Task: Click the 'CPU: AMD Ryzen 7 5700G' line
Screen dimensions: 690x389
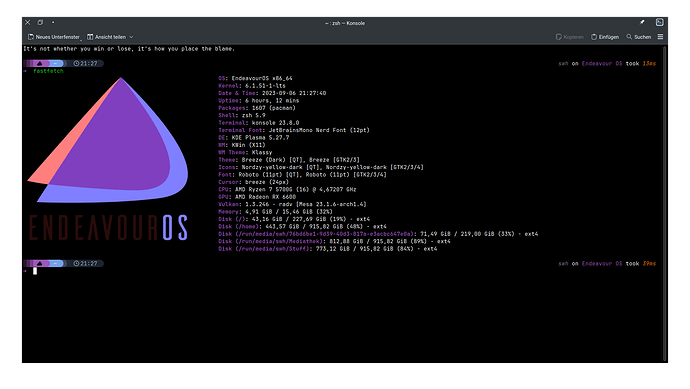Action: 287,190
